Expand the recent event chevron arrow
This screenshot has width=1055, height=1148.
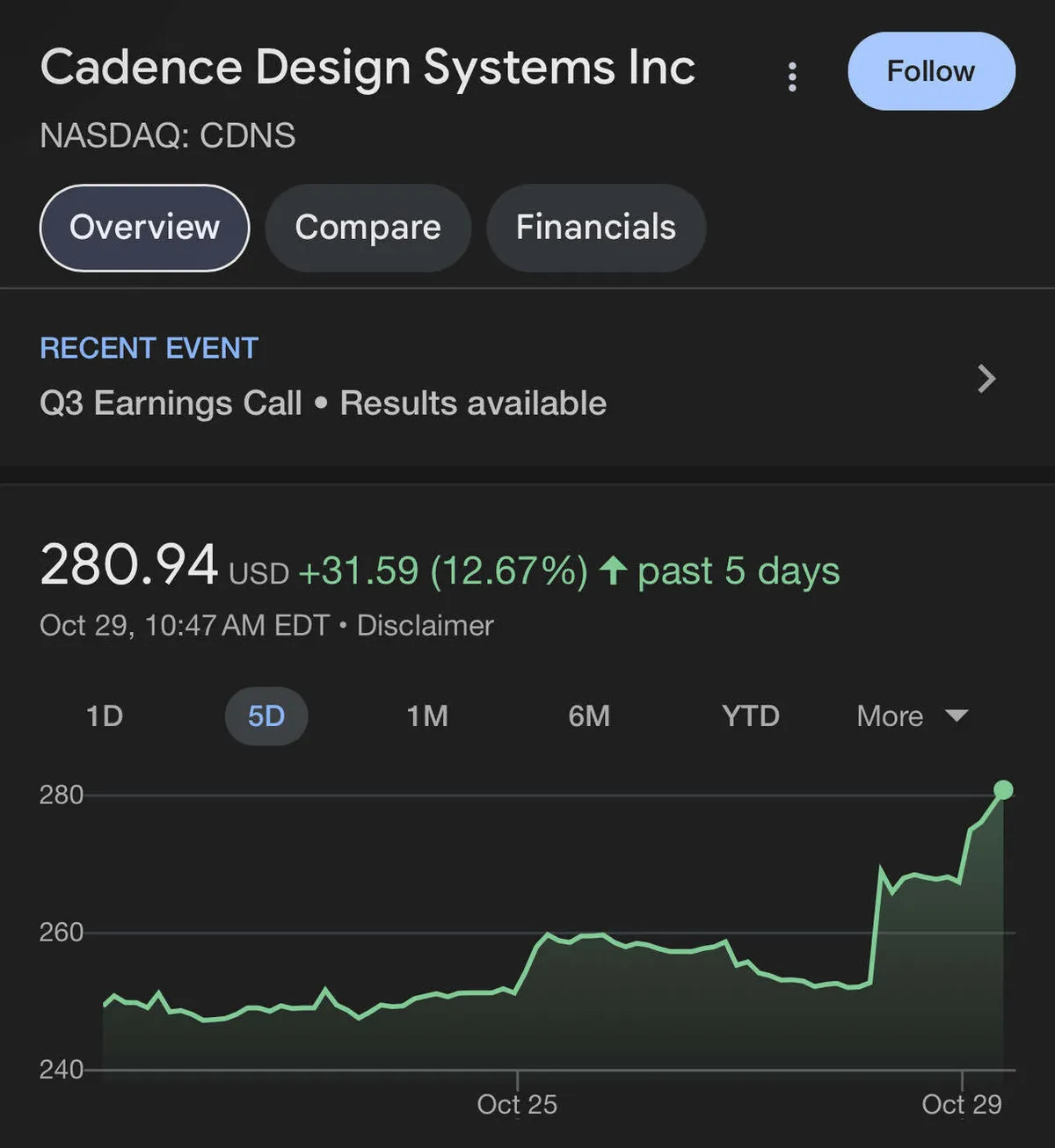tap(986, 379)
